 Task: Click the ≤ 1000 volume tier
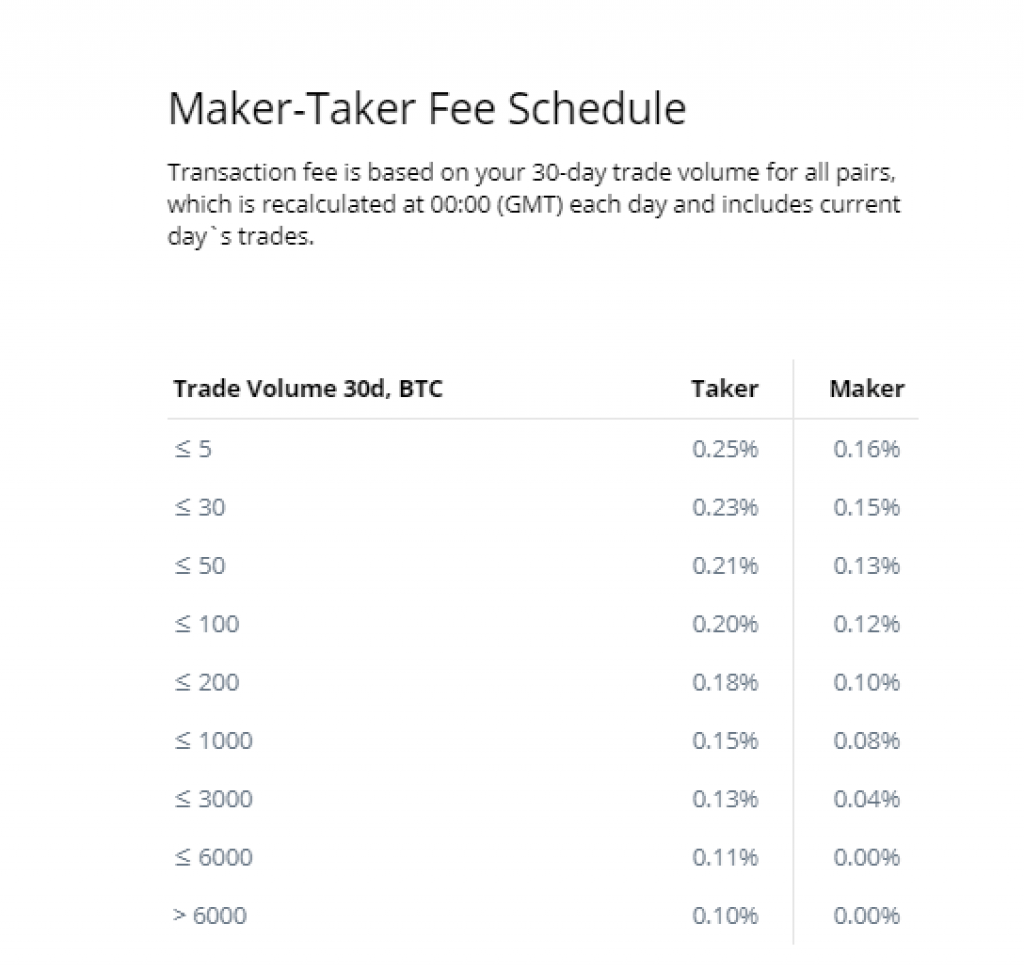[213, 740]
